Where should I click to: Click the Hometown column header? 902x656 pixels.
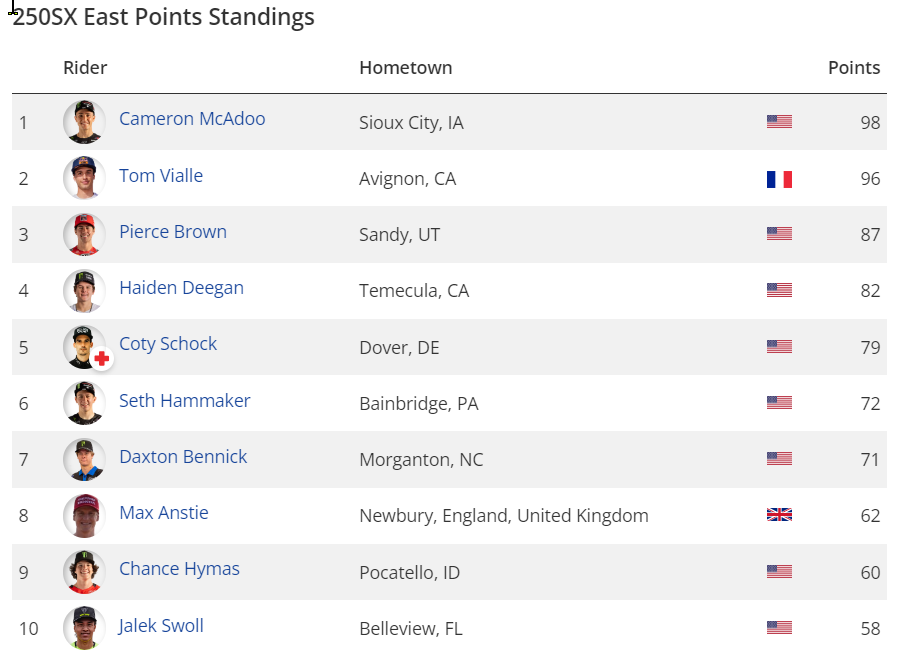tap(405, 68)
